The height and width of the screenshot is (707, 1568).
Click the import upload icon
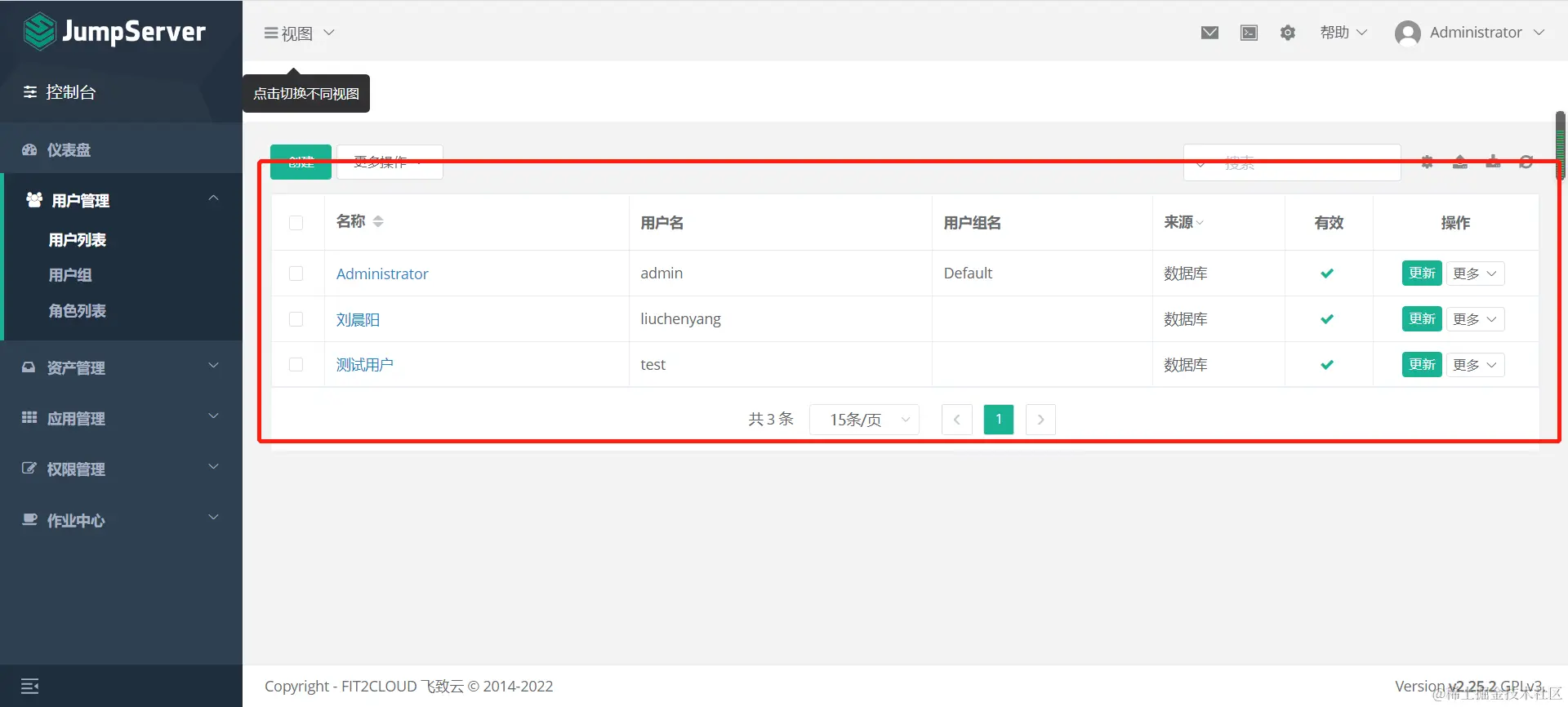(x=1460, y=162)
